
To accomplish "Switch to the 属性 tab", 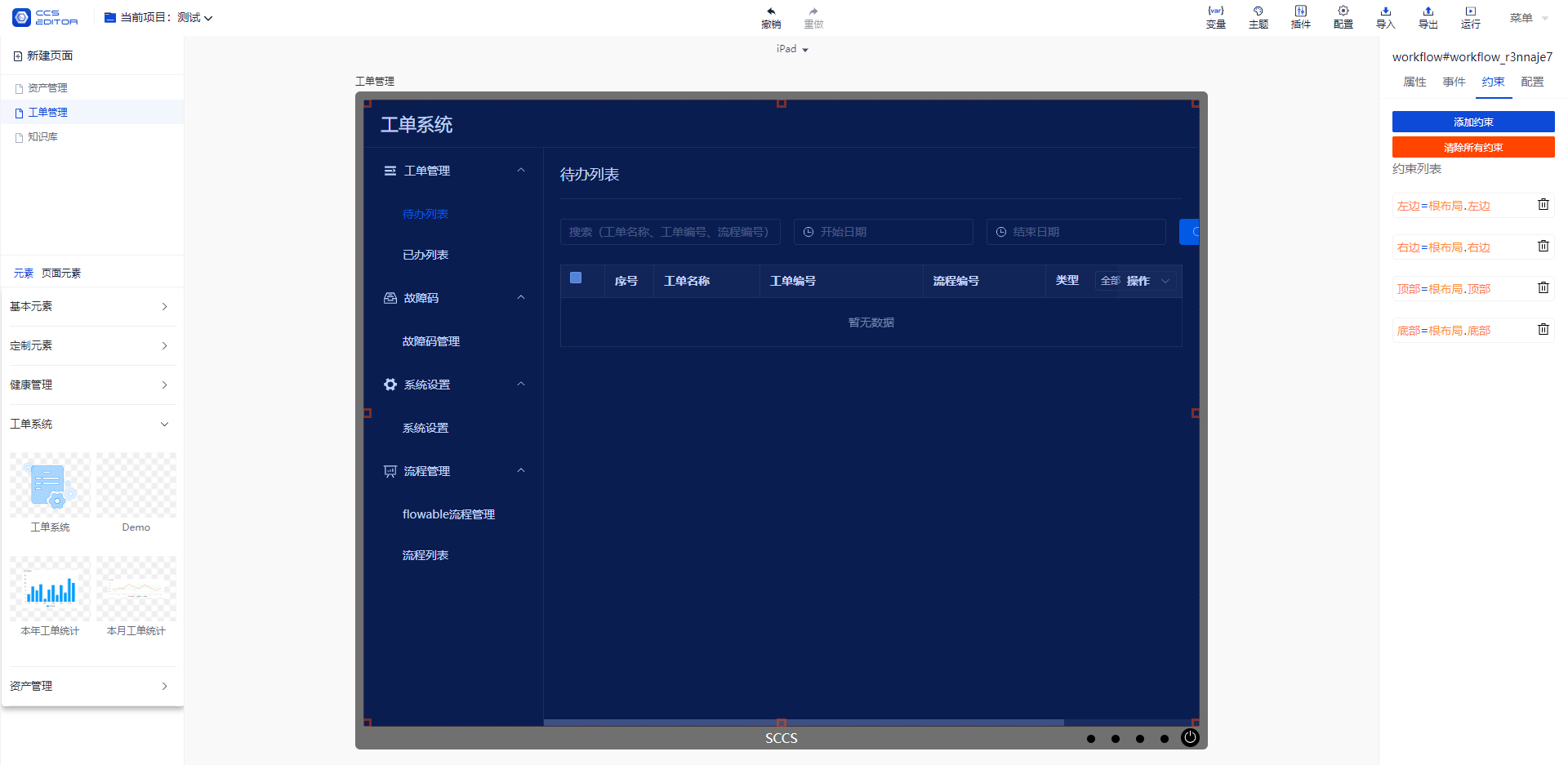I will point(1414,82).
